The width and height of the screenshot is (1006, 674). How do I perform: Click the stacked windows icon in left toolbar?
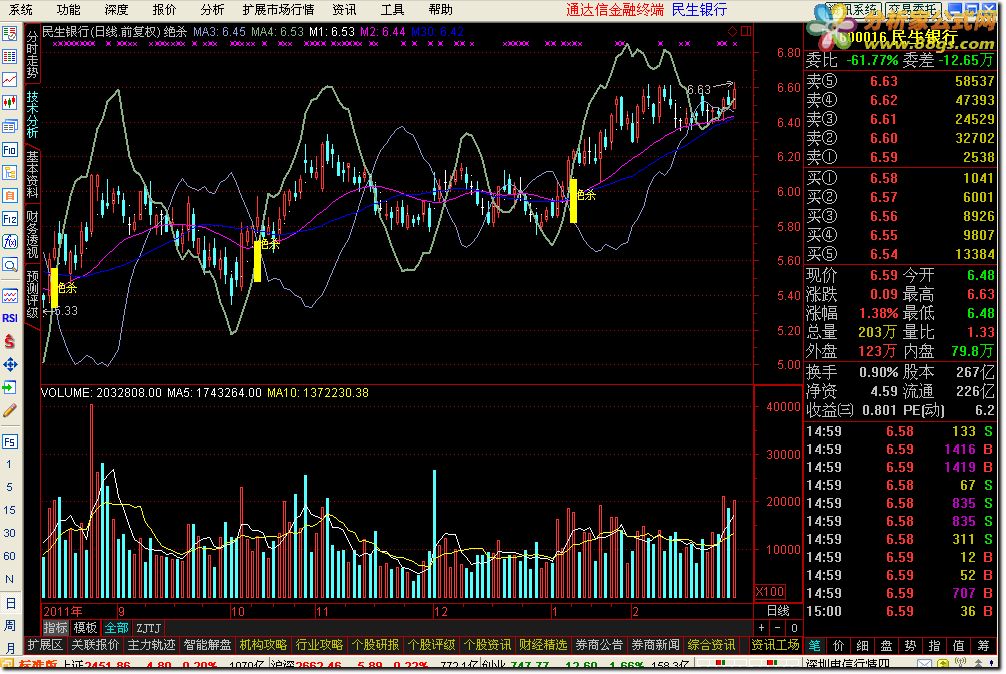point(10,126)
